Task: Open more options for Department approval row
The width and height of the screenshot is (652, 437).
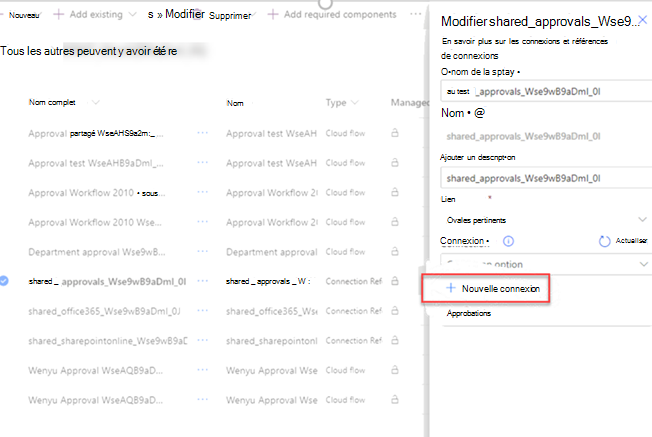Action: [203, 252]
